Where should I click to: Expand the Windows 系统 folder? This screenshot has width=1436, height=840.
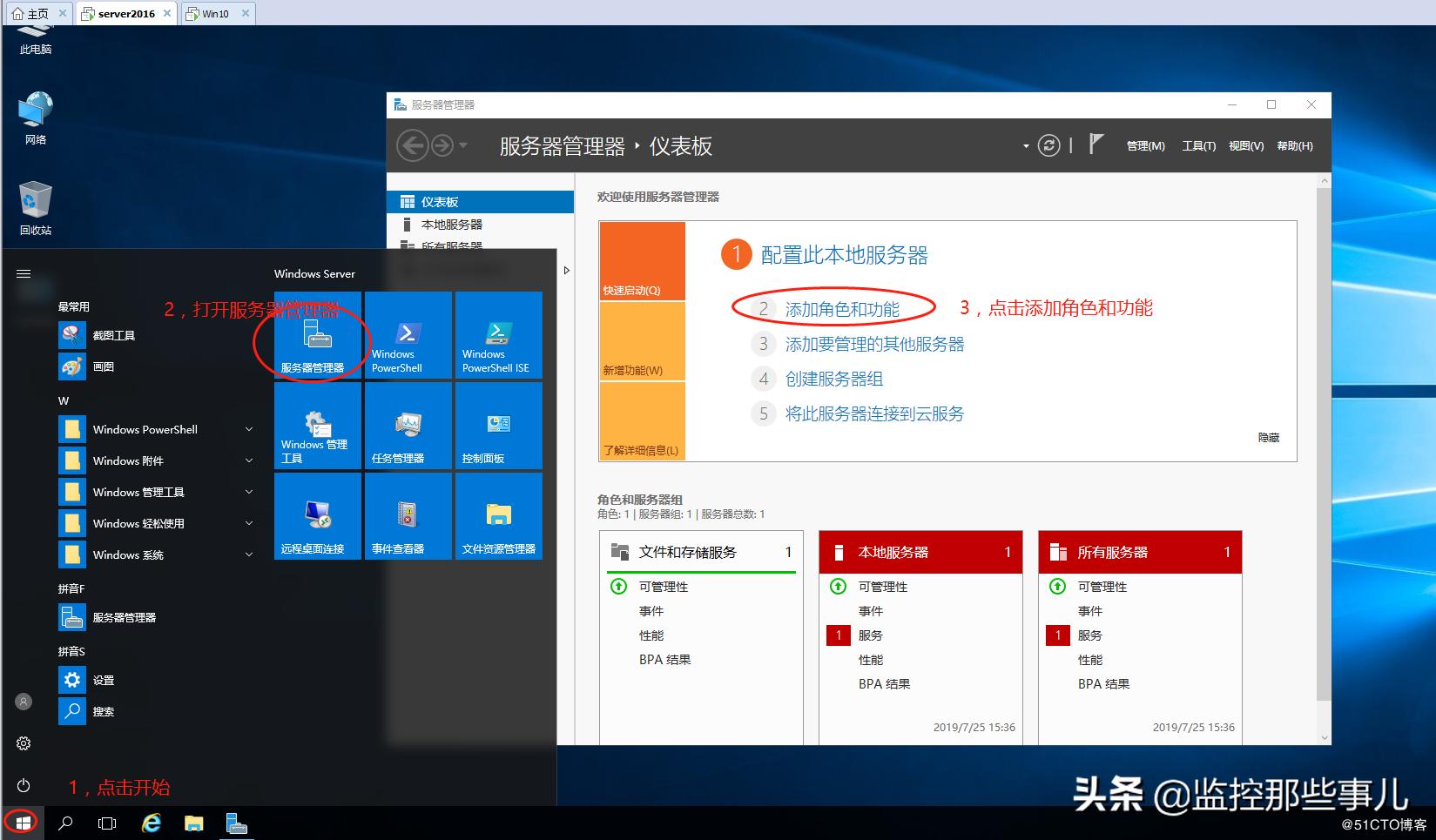(x=249, y=554)
